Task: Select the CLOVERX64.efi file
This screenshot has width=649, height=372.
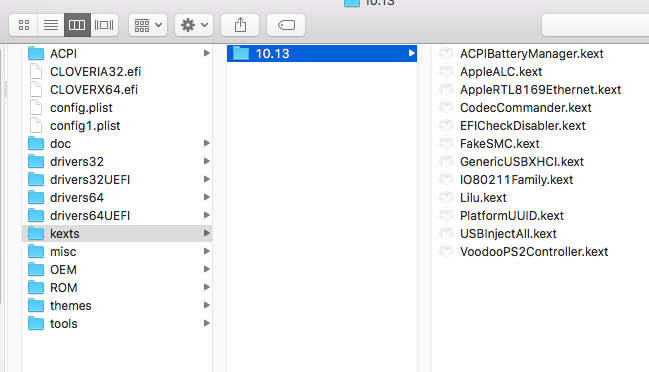Action: point(94,90)
